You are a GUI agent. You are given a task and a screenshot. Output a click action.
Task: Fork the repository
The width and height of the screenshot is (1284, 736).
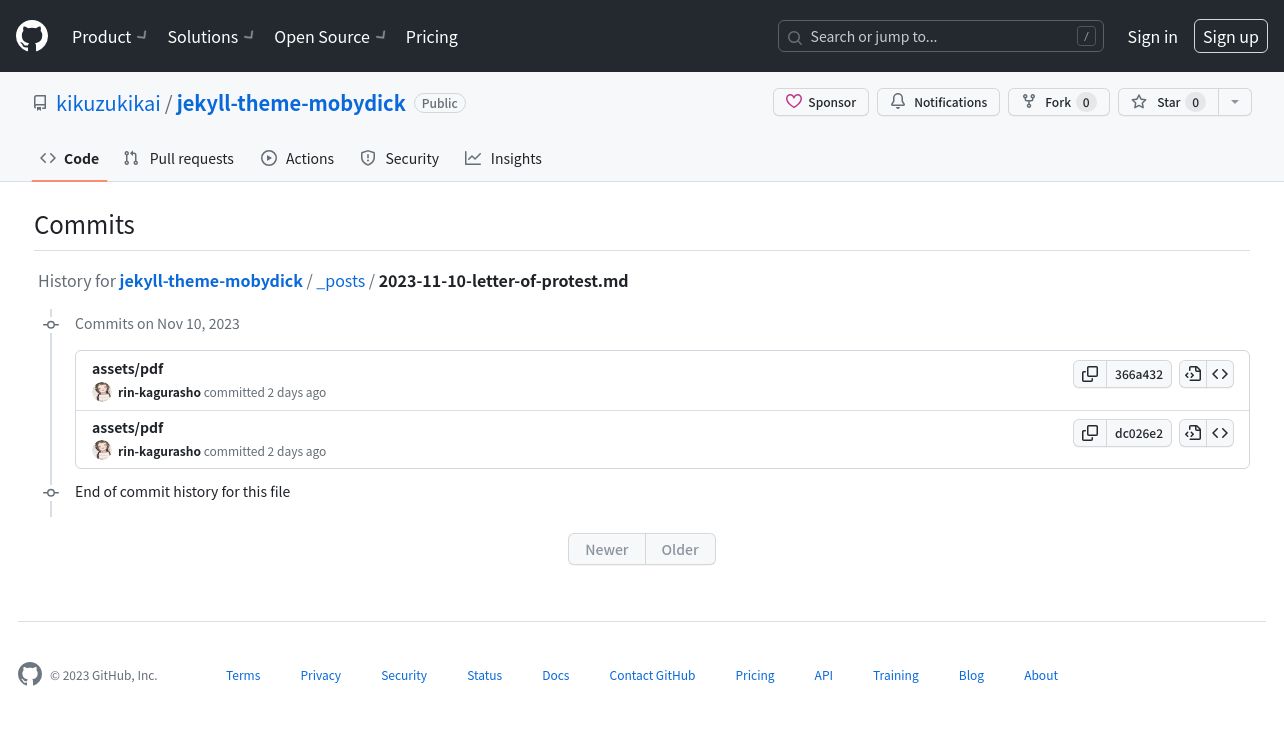(1059, 102)
